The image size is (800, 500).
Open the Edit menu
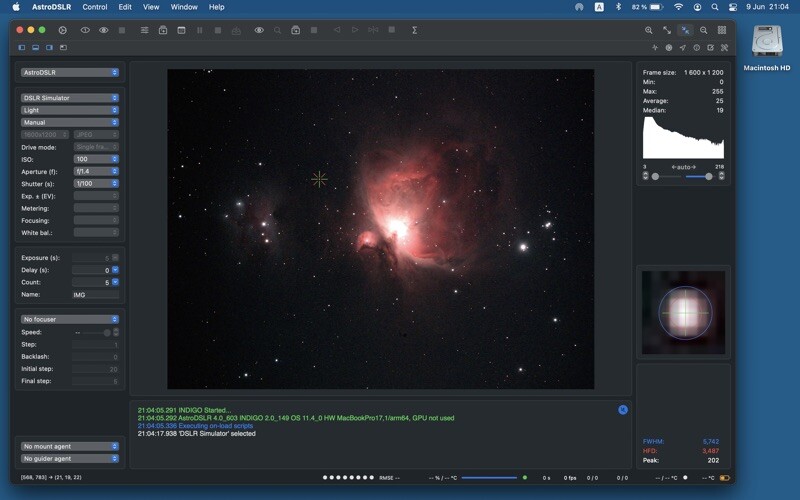pos(125,7)
